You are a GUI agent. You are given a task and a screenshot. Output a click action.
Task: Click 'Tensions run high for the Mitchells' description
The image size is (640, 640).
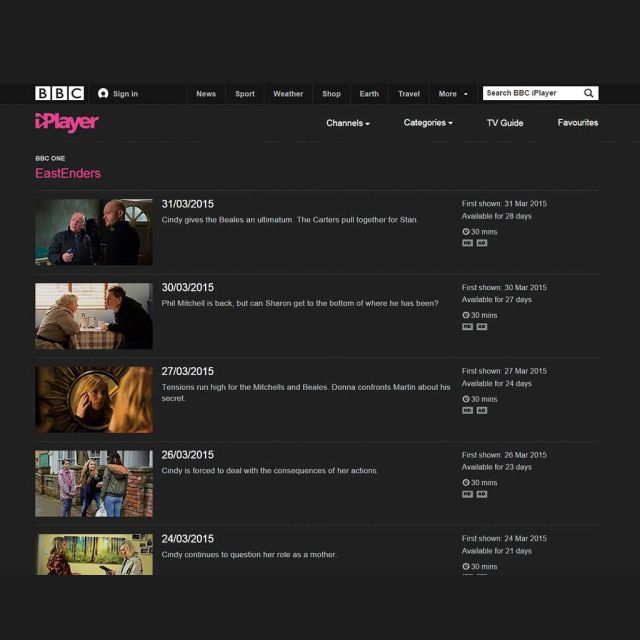(306, 392)
